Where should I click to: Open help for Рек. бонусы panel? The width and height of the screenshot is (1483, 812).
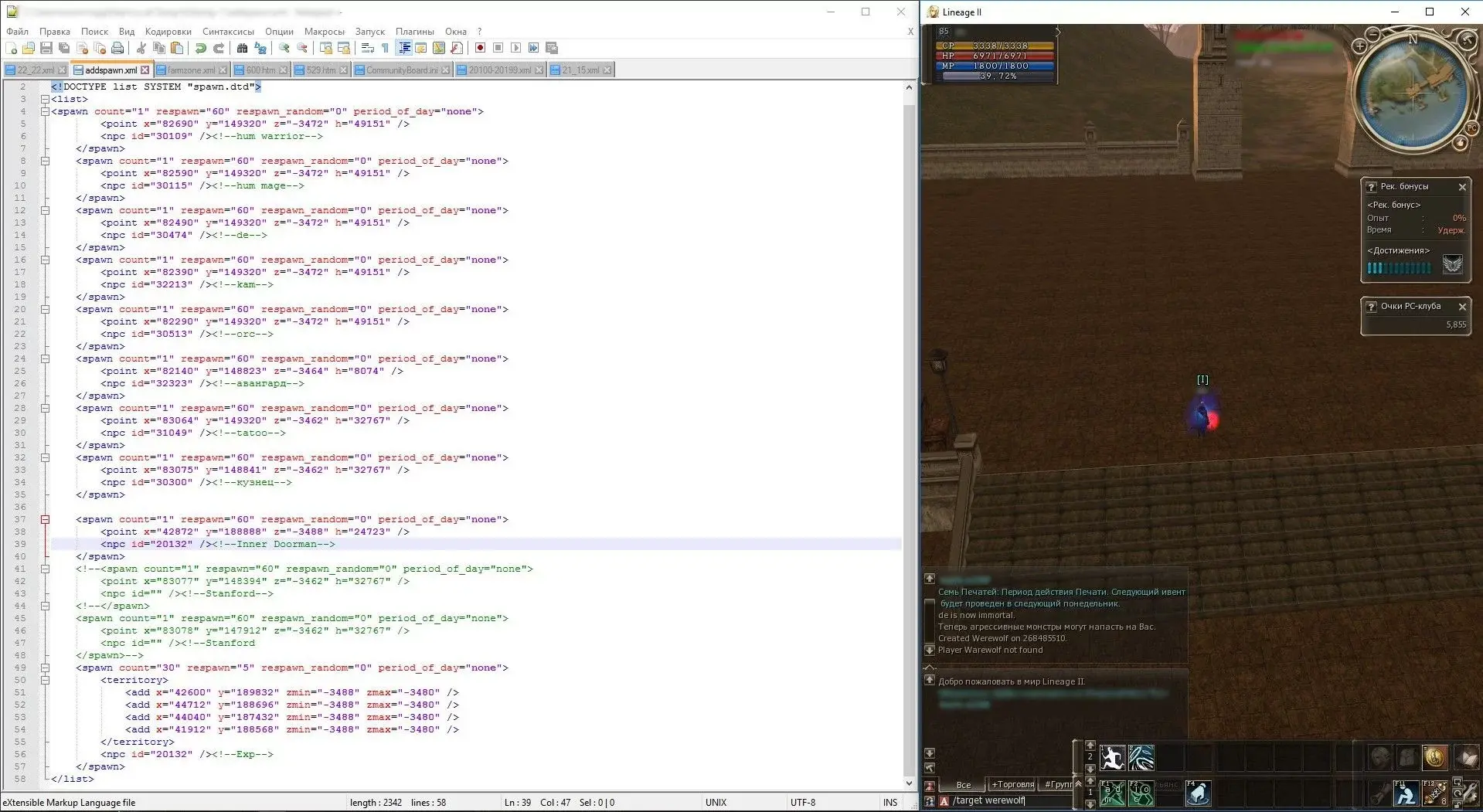pos(1371,187)
